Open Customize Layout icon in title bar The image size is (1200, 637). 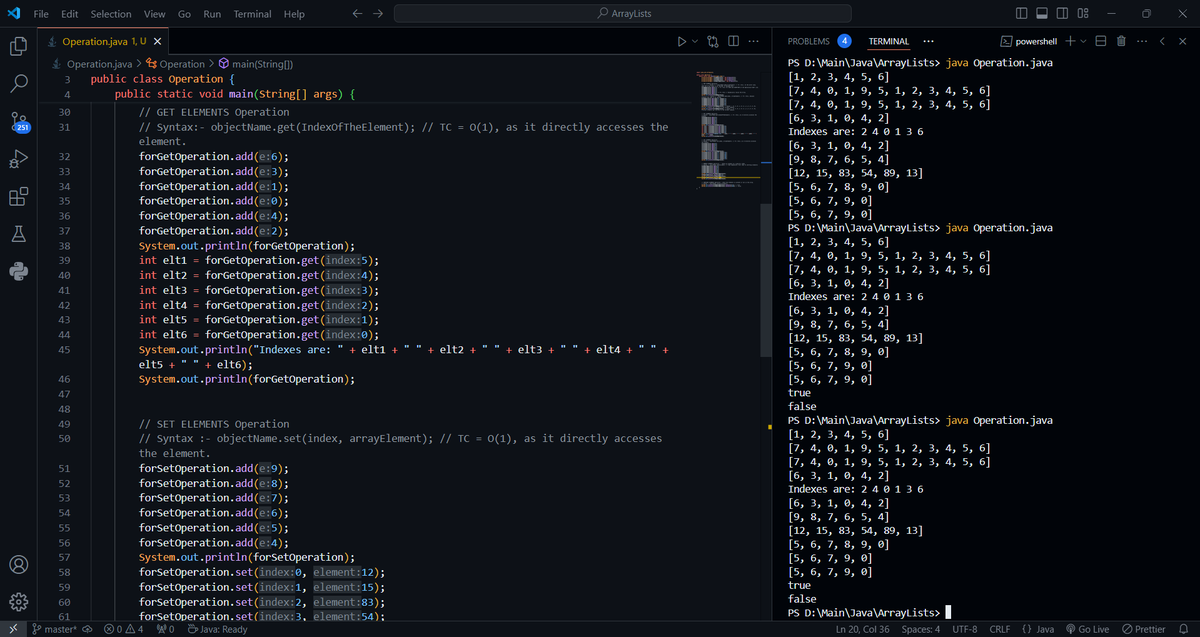pyautogui.click(x=1084, y=14)
